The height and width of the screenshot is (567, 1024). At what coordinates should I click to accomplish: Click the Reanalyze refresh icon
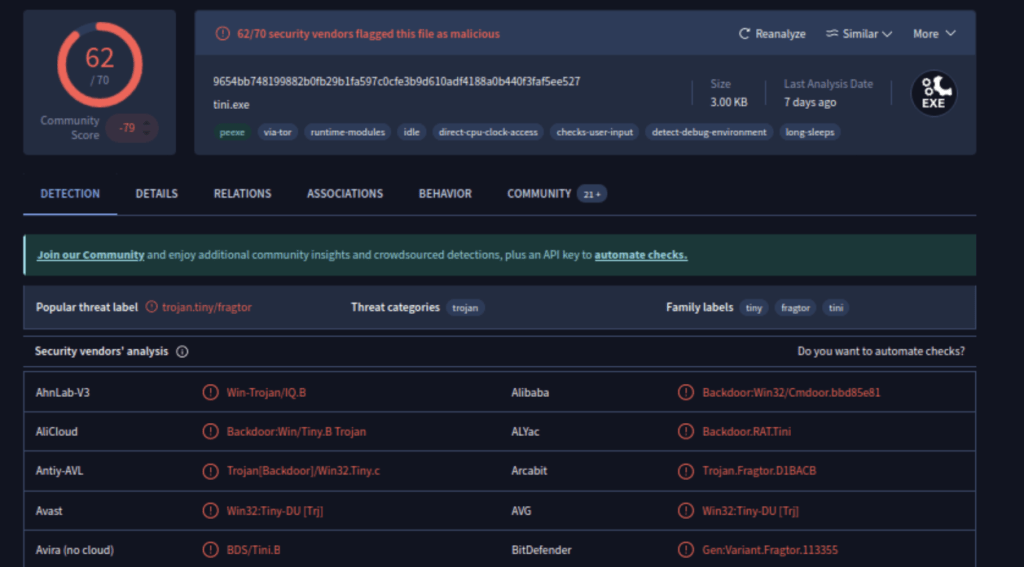coord(744,34)
